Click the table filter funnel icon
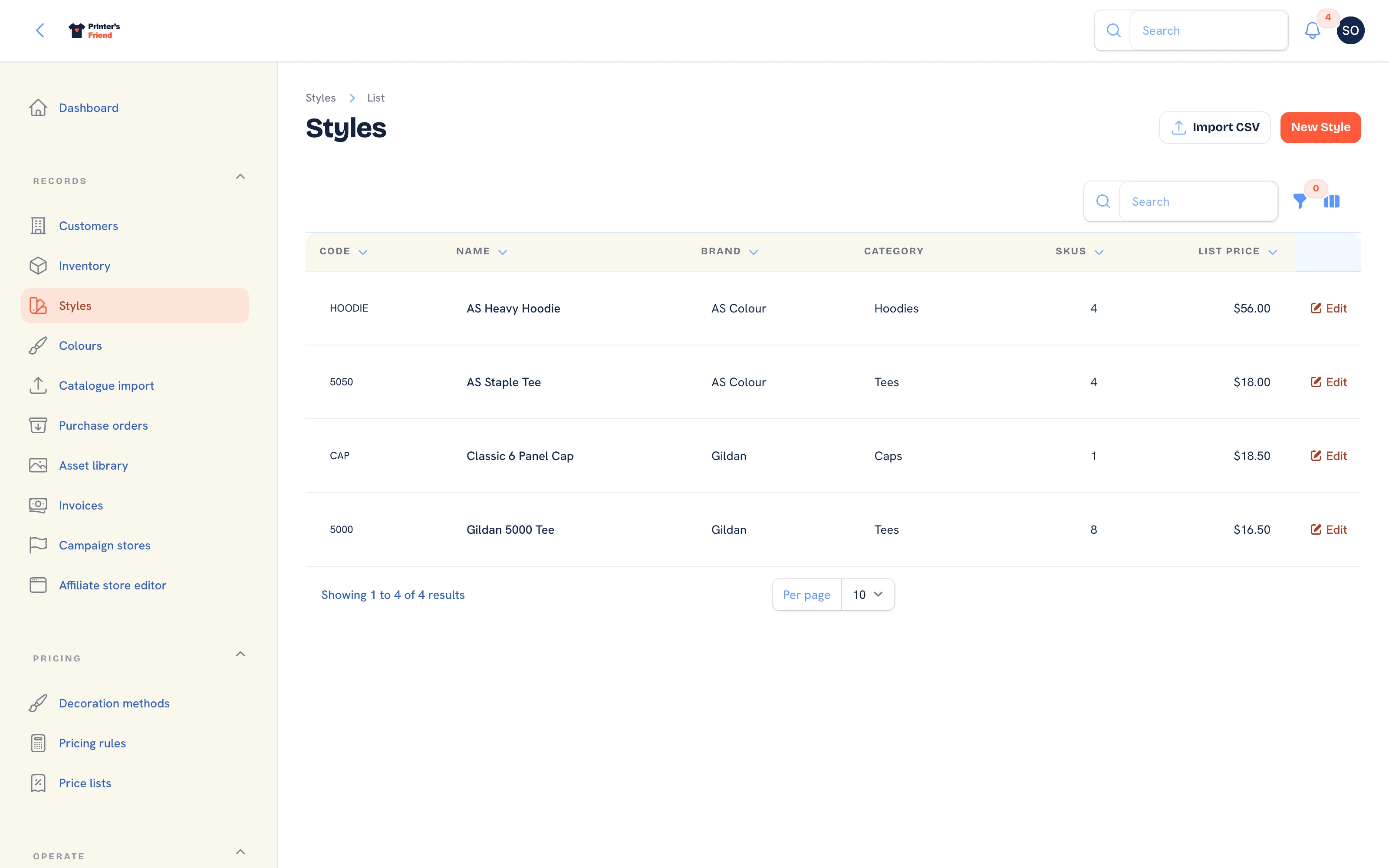This screenshot has height=868, width=1389. coord(1300,201)
